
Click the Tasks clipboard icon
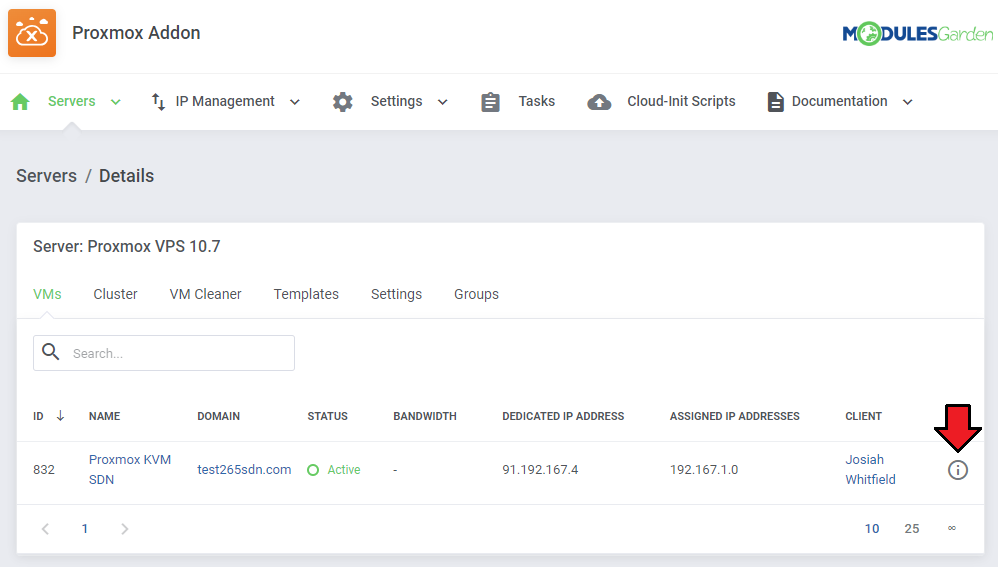(490, 102)
